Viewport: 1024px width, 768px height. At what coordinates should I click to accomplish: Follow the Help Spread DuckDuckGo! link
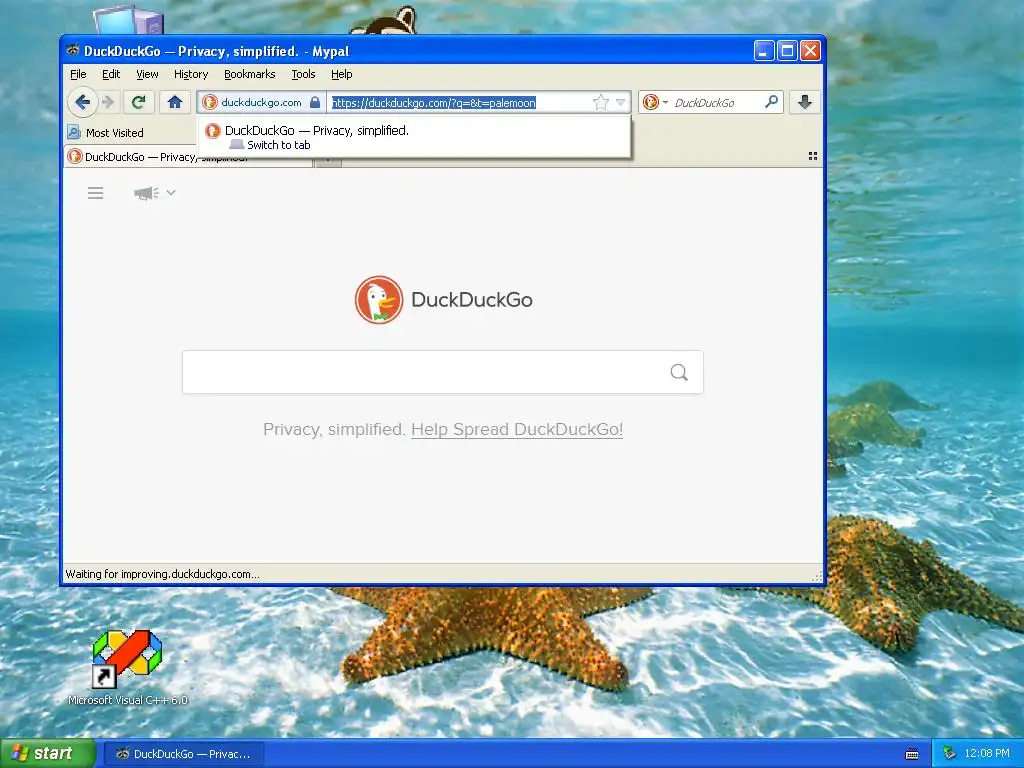pos(517,429)
